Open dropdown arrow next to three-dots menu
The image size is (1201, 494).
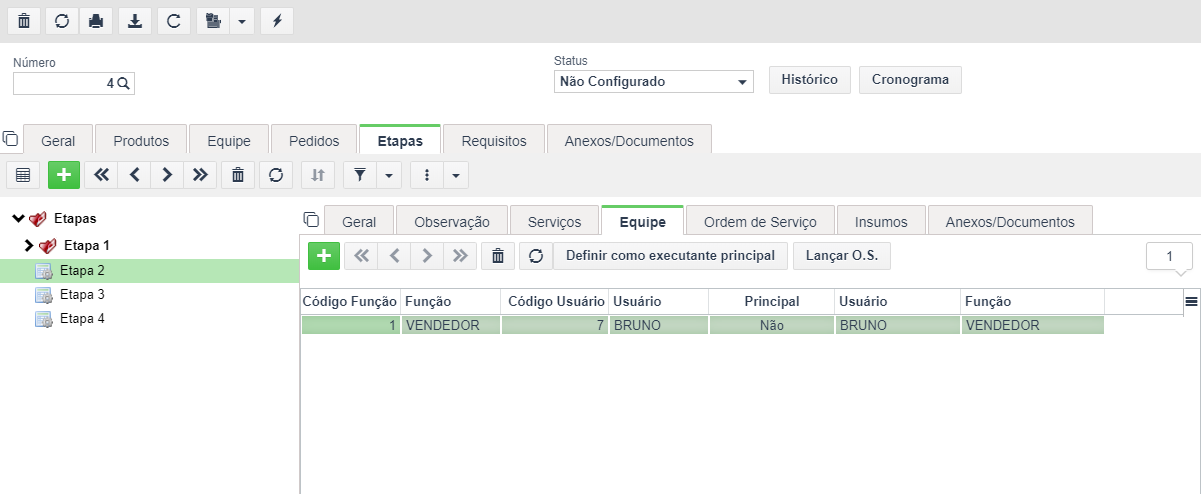pos(456,175)
